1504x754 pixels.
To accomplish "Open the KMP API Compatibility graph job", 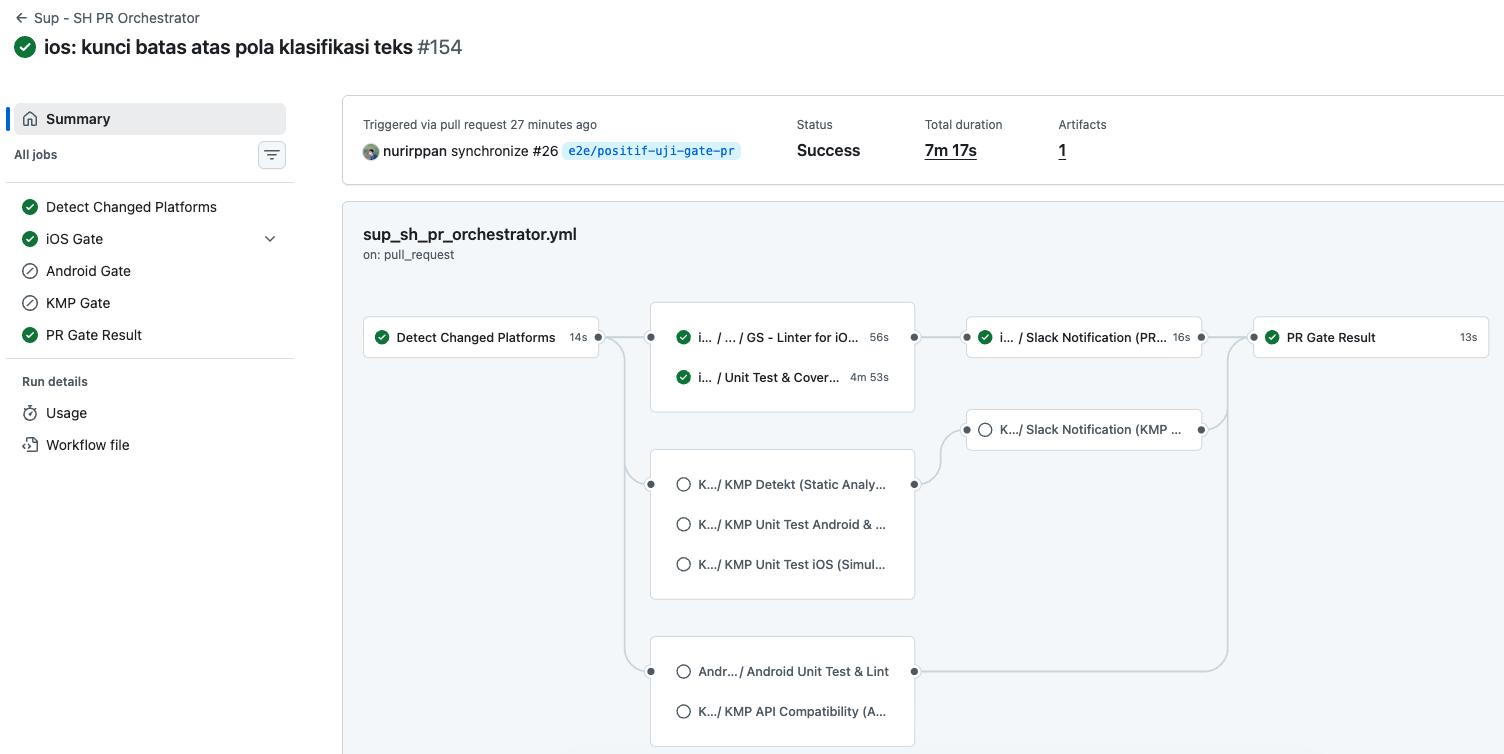I will coord(783,712).
